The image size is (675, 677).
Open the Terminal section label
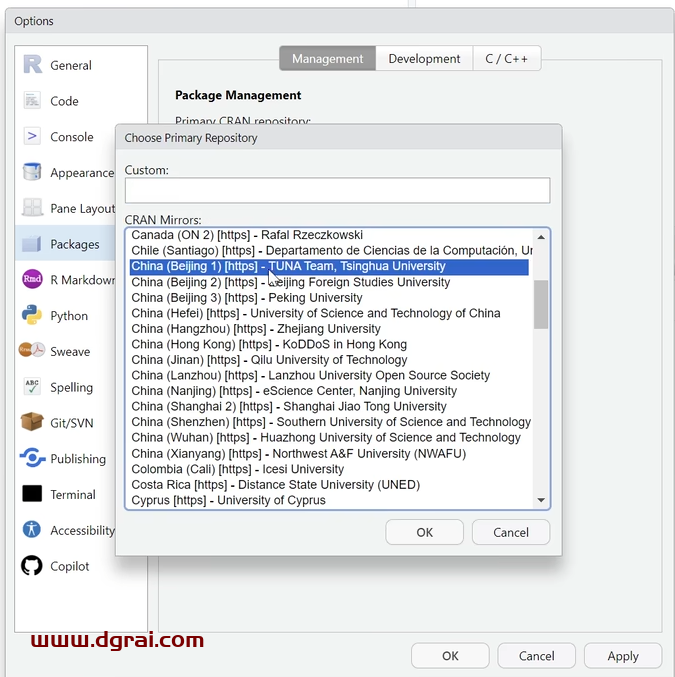[x=73, y=494]
